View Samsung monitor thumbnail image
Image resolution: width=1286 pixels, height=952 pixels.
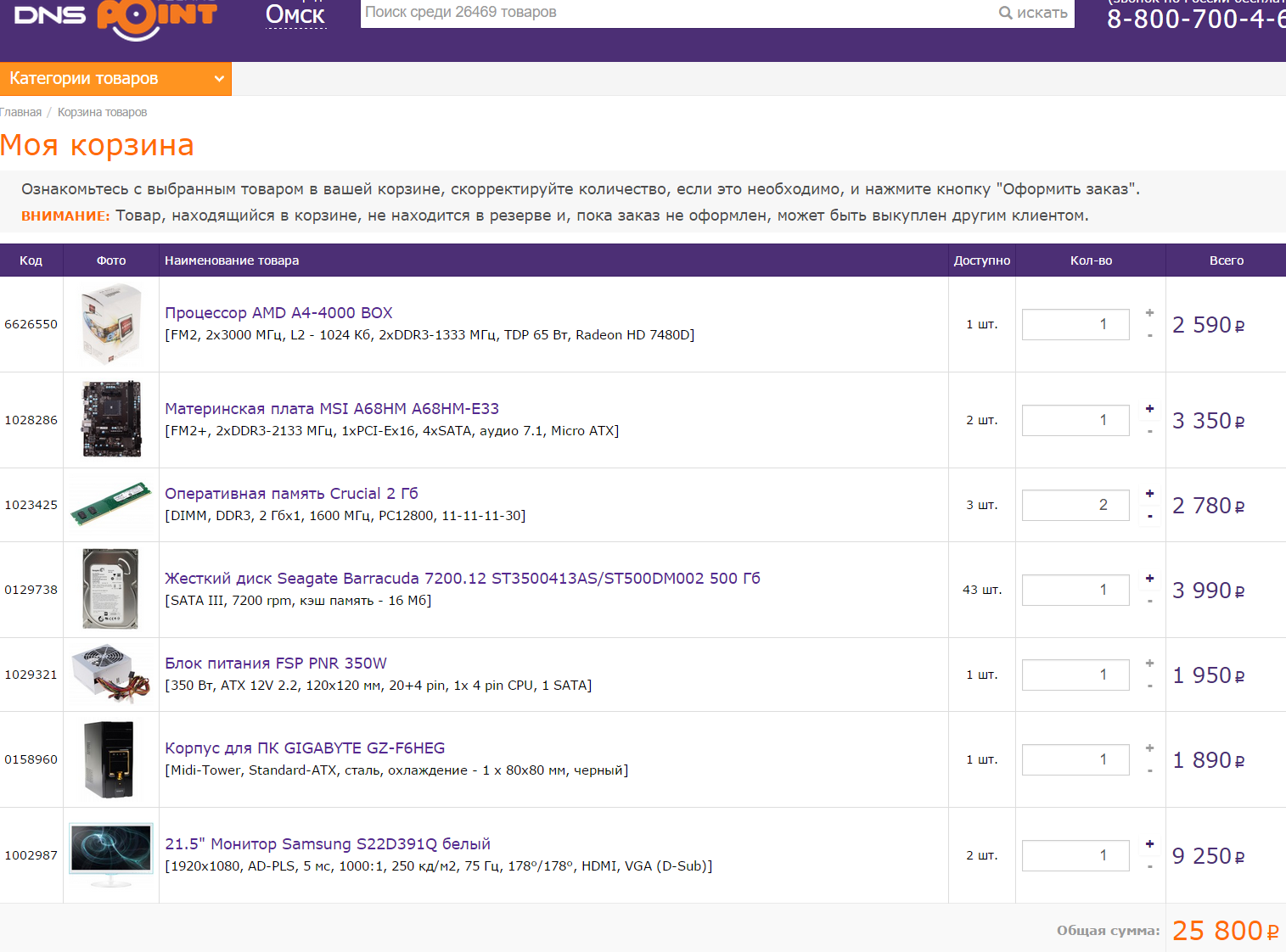tap(111, 855)
